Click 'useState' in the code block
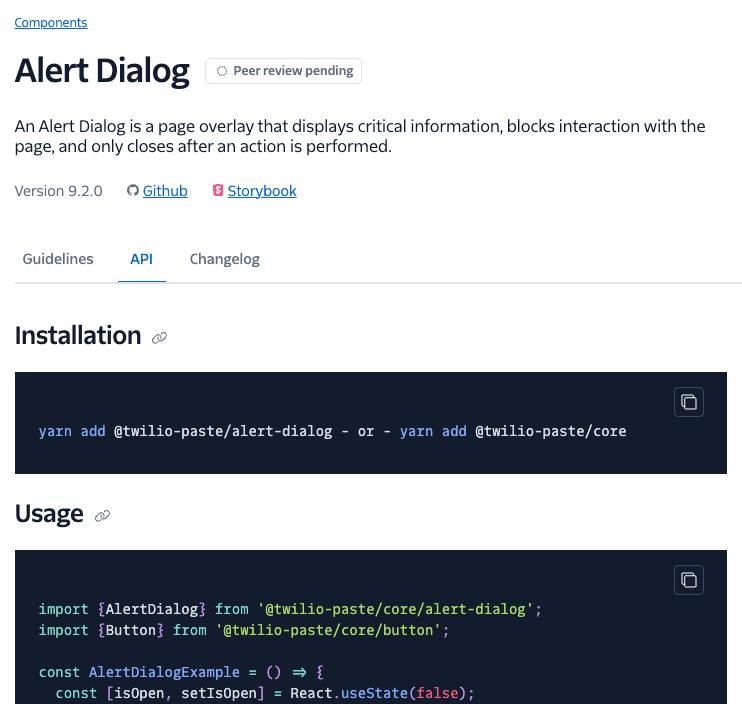The image size is (742, 704). pyautogui.click(x=374, y=693)
